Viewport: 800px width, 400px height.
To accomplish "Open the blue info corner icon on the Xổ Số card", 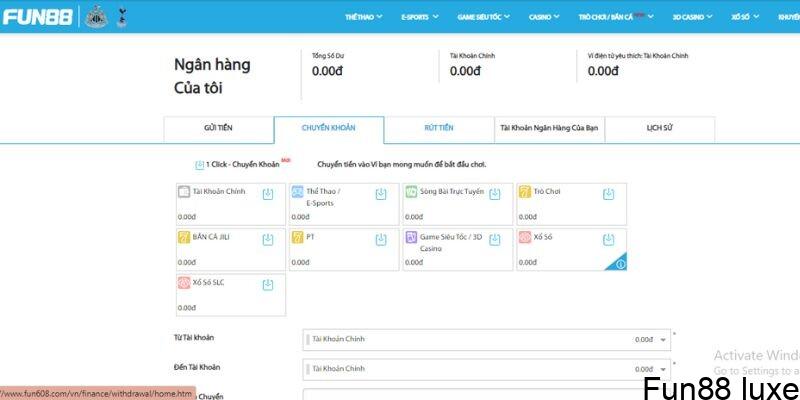I will (620, 264).
